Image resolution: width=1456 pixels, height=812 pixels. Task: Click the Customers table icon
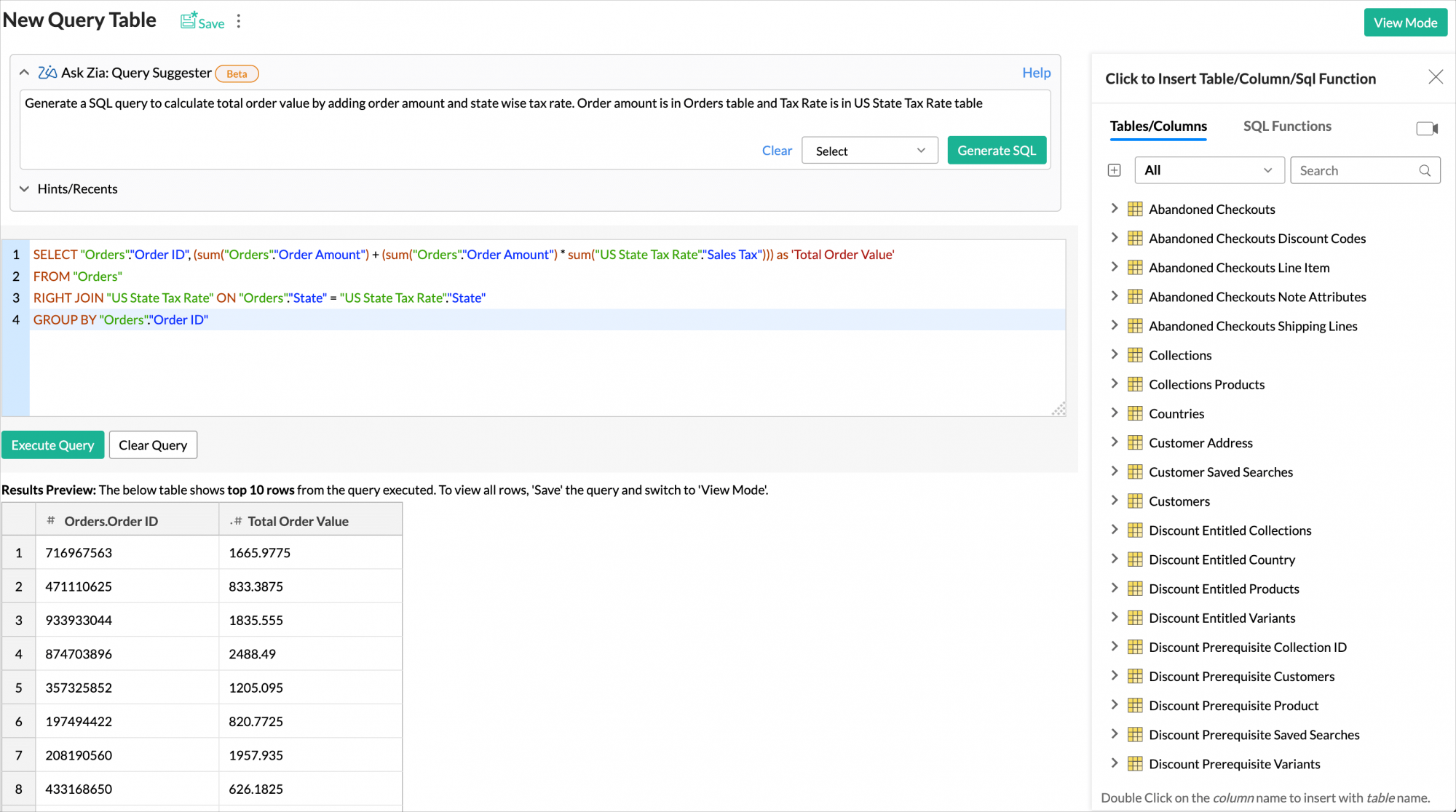pyautogui.click(x=1135, y=501)
